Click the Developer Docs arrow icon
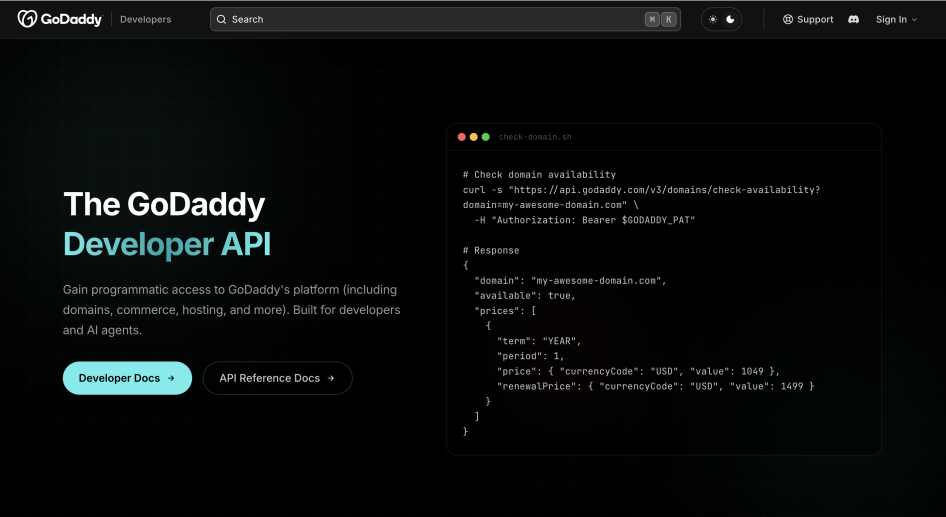Viewport: 946px width, 517px height. coord(171,378)
